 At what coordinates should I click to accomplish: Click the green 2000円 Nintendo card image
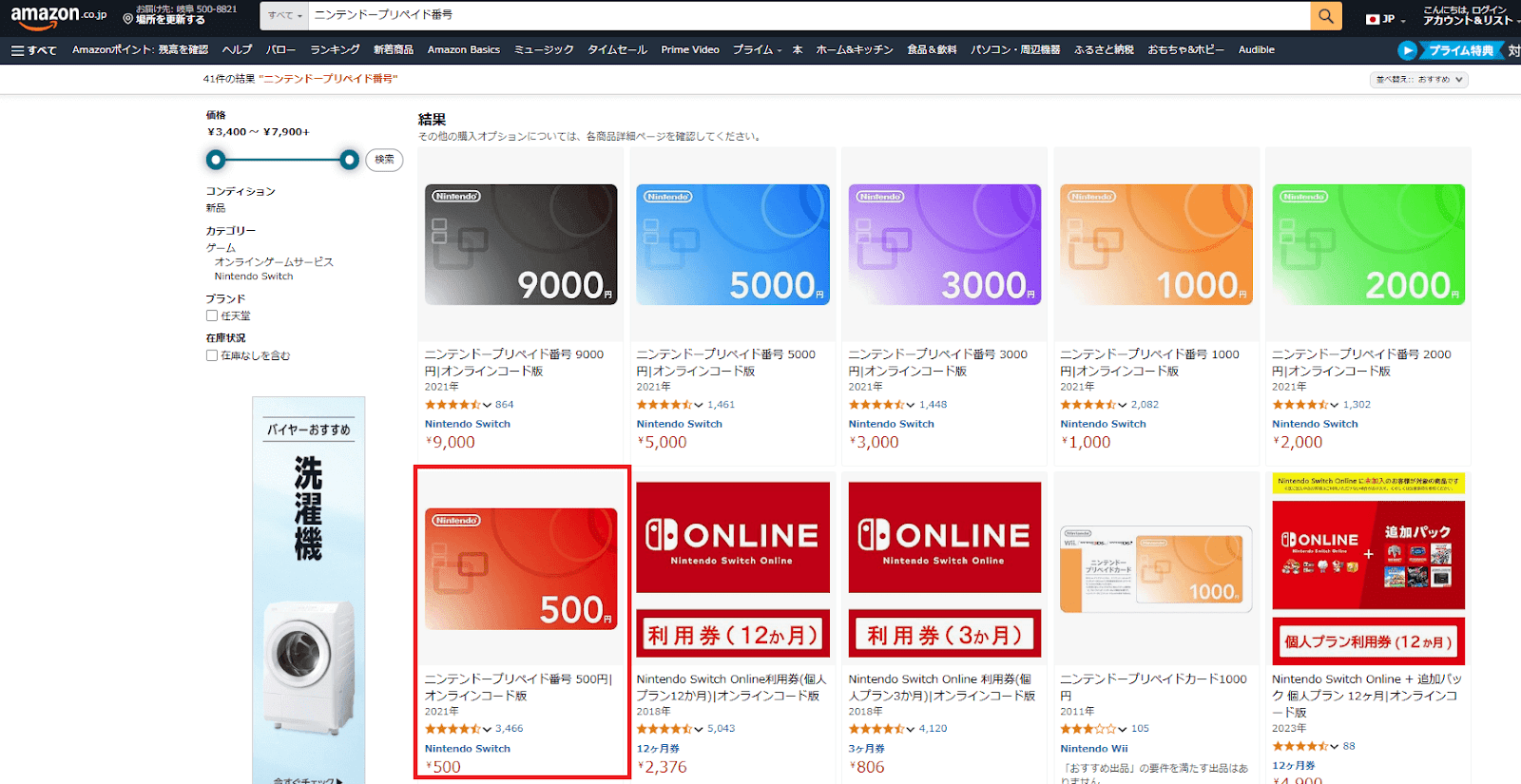[1369, 244]
